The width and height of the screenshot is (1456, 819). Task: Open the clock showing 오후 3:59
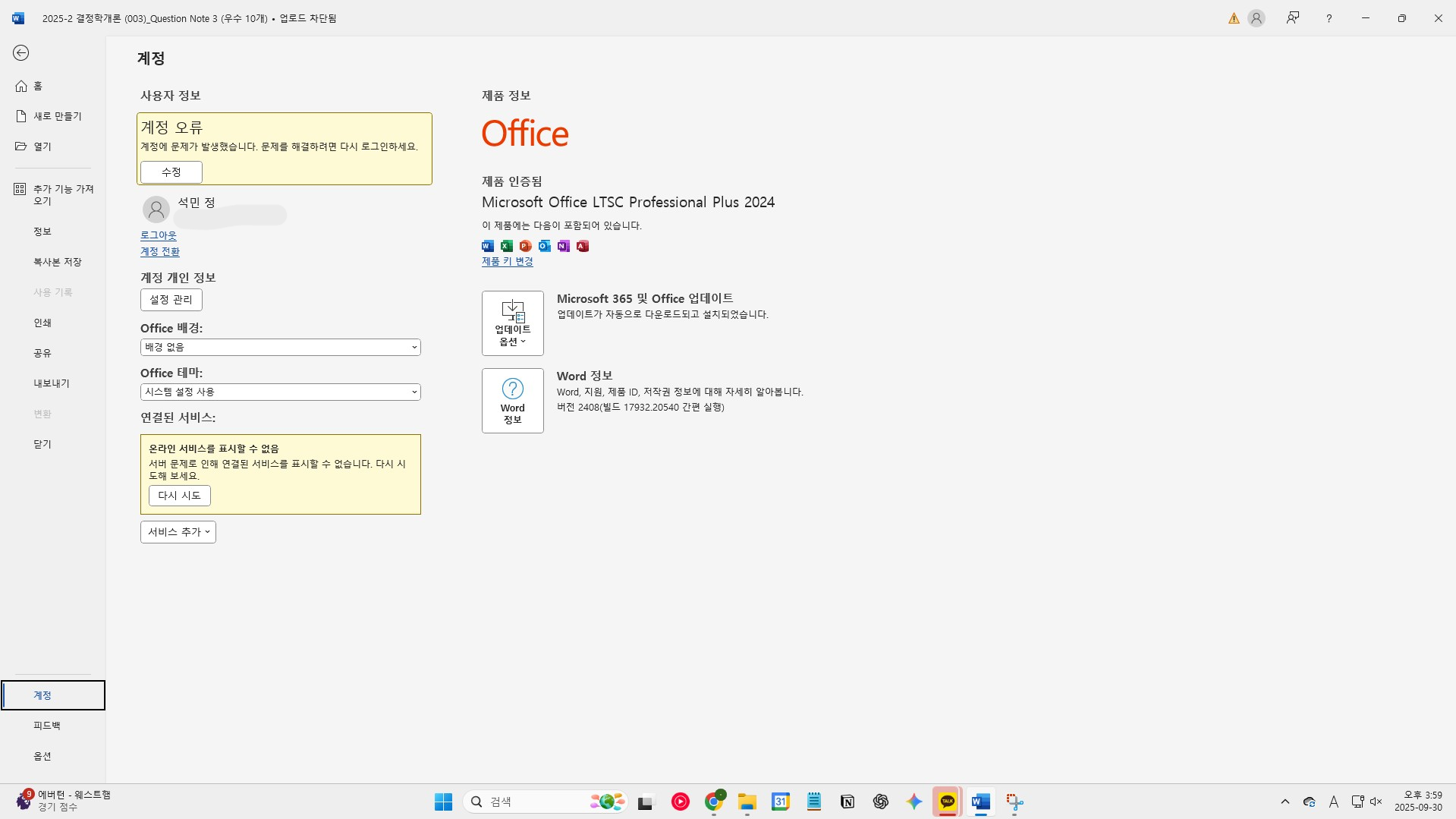click(1418, 802)
